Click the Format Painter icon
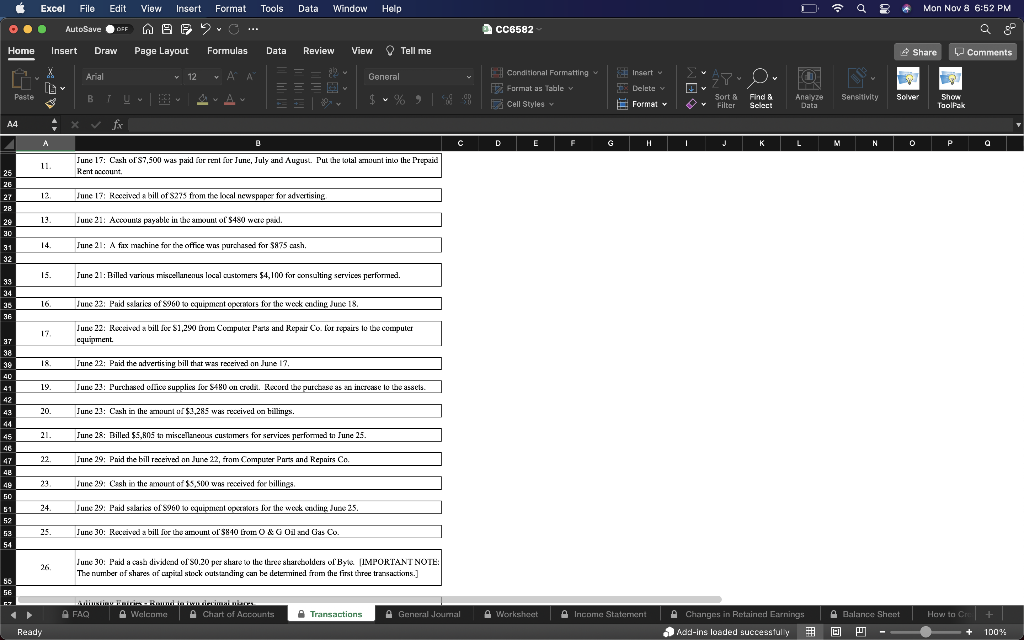This screenshot has width=1024, height=640. click(x=50, y=103)
